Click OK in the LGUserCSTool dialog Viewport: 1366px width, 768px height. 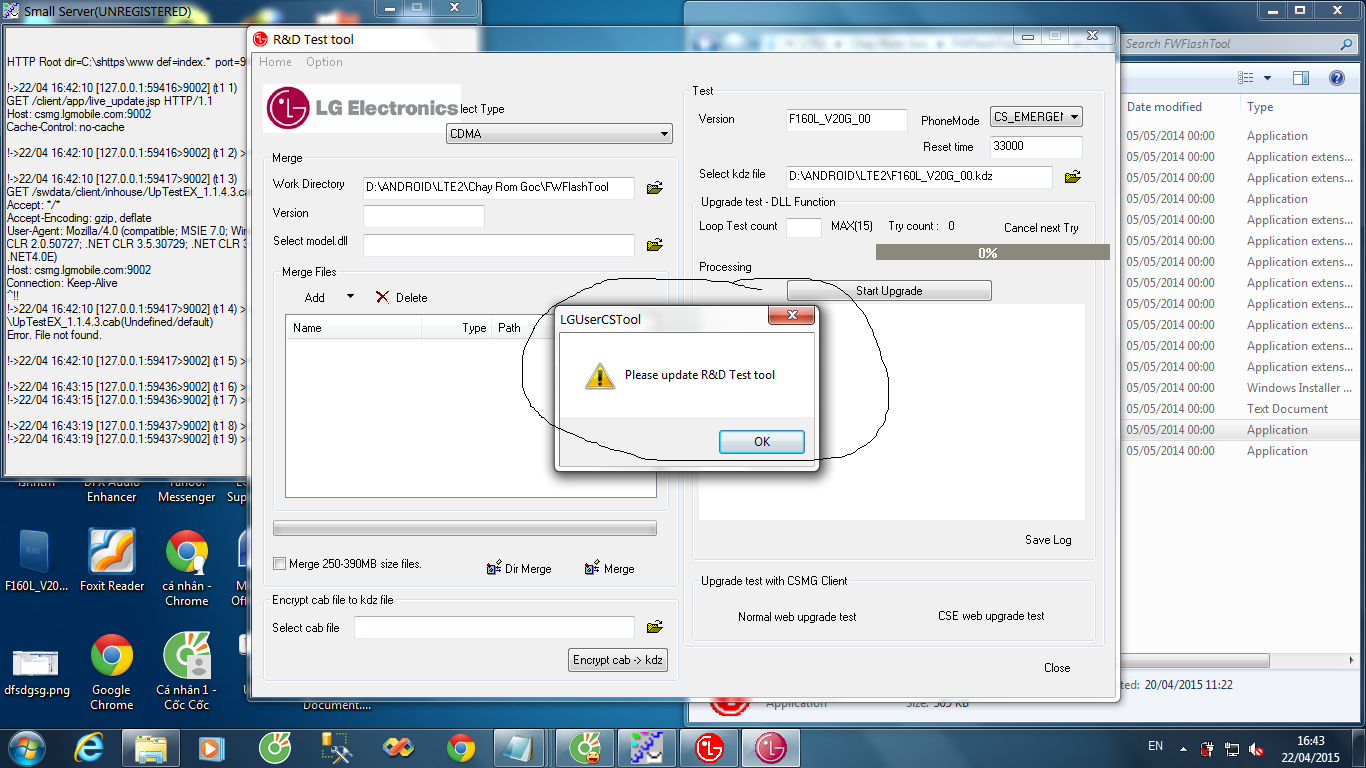click(x=762, y=442)
